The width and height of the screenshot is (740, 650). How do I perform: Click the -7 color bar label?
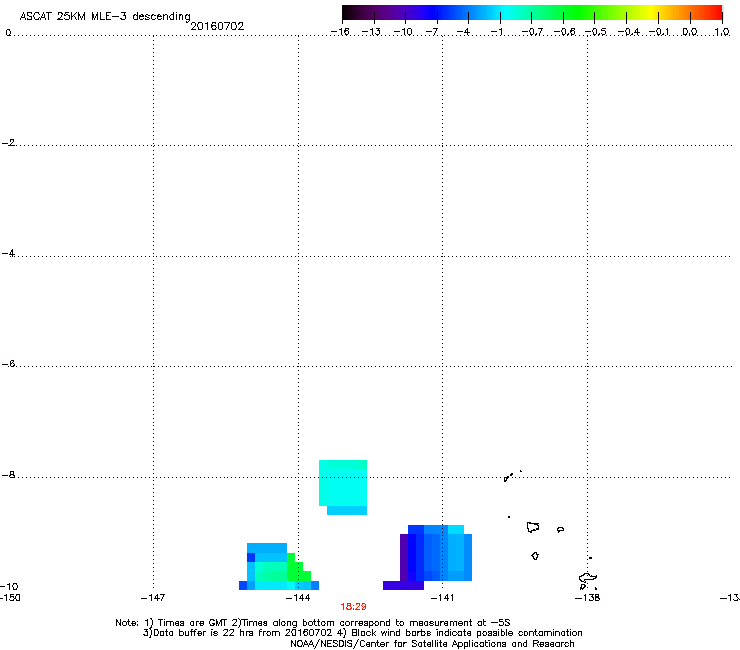point(431,32)
